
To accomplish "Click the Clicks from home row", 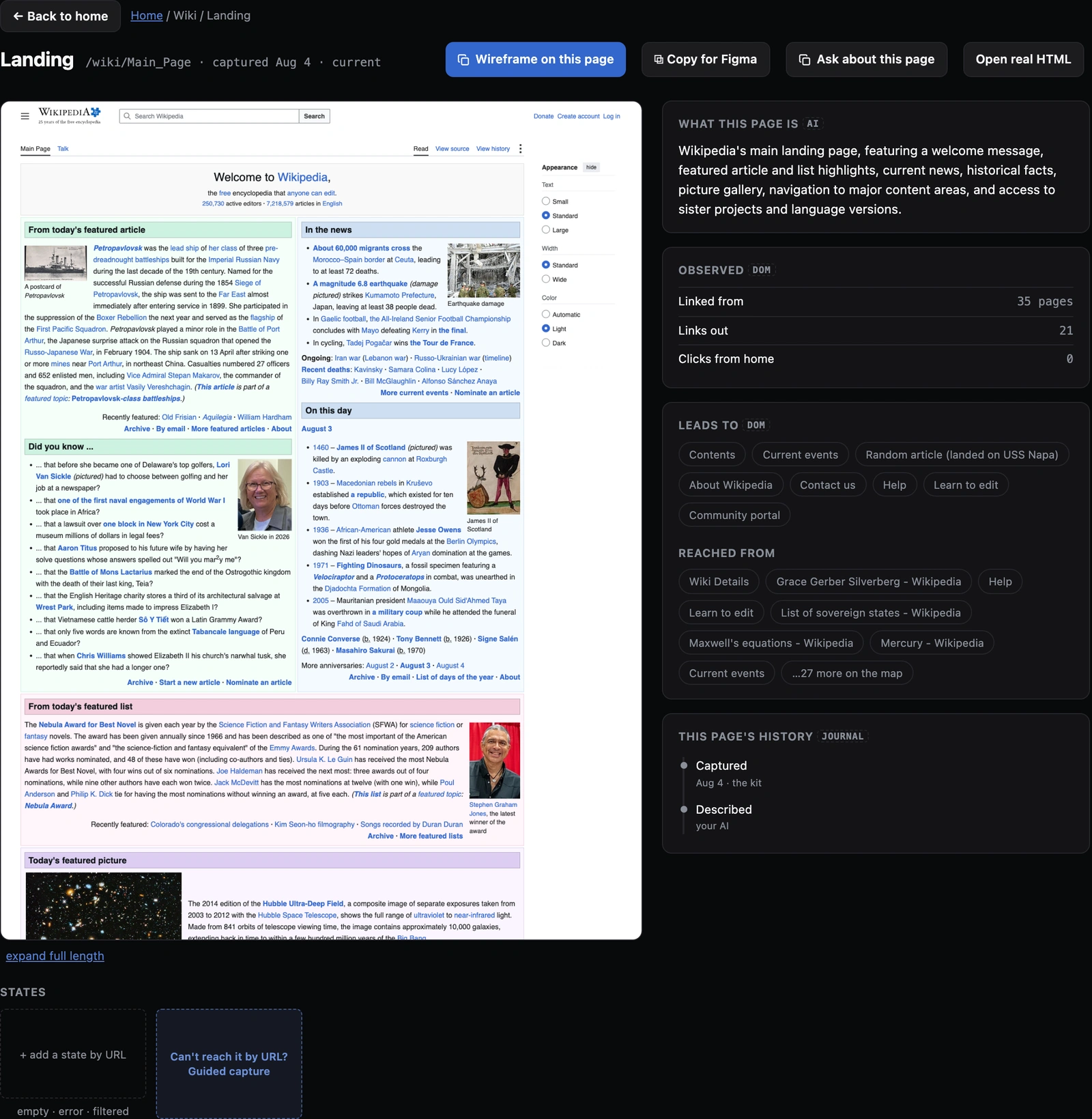I will (x=875, y=359).
